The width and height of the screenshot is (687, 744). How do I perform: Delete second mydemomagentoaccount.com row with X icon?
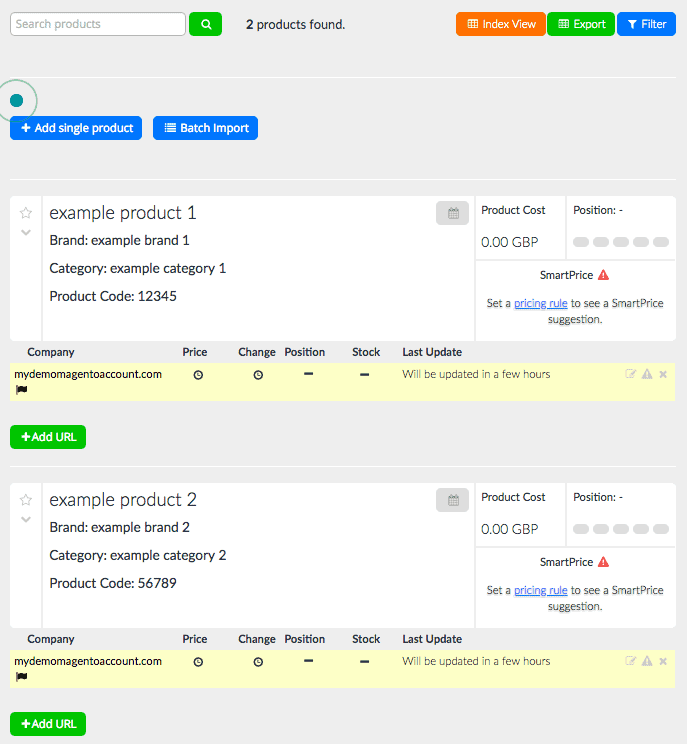tap(663, 661)
